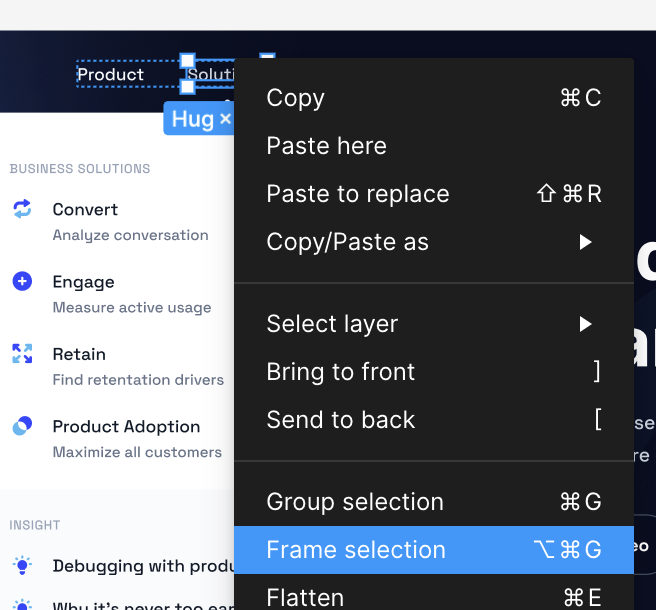Click the Product nav text layer
This screenshot has width=656, height=610.
110,74
